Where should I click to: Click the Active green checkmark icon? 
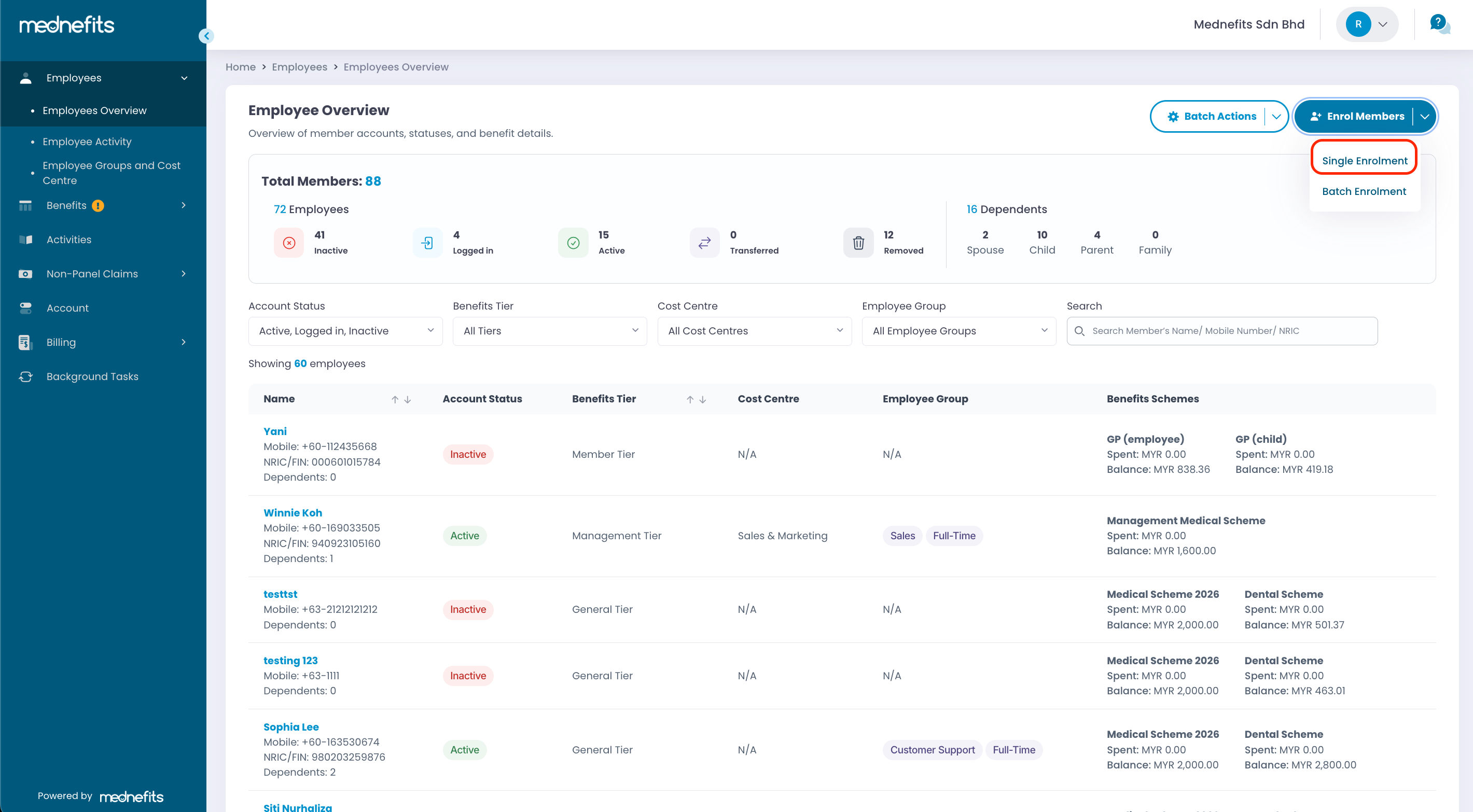click(x=573, y=243)
